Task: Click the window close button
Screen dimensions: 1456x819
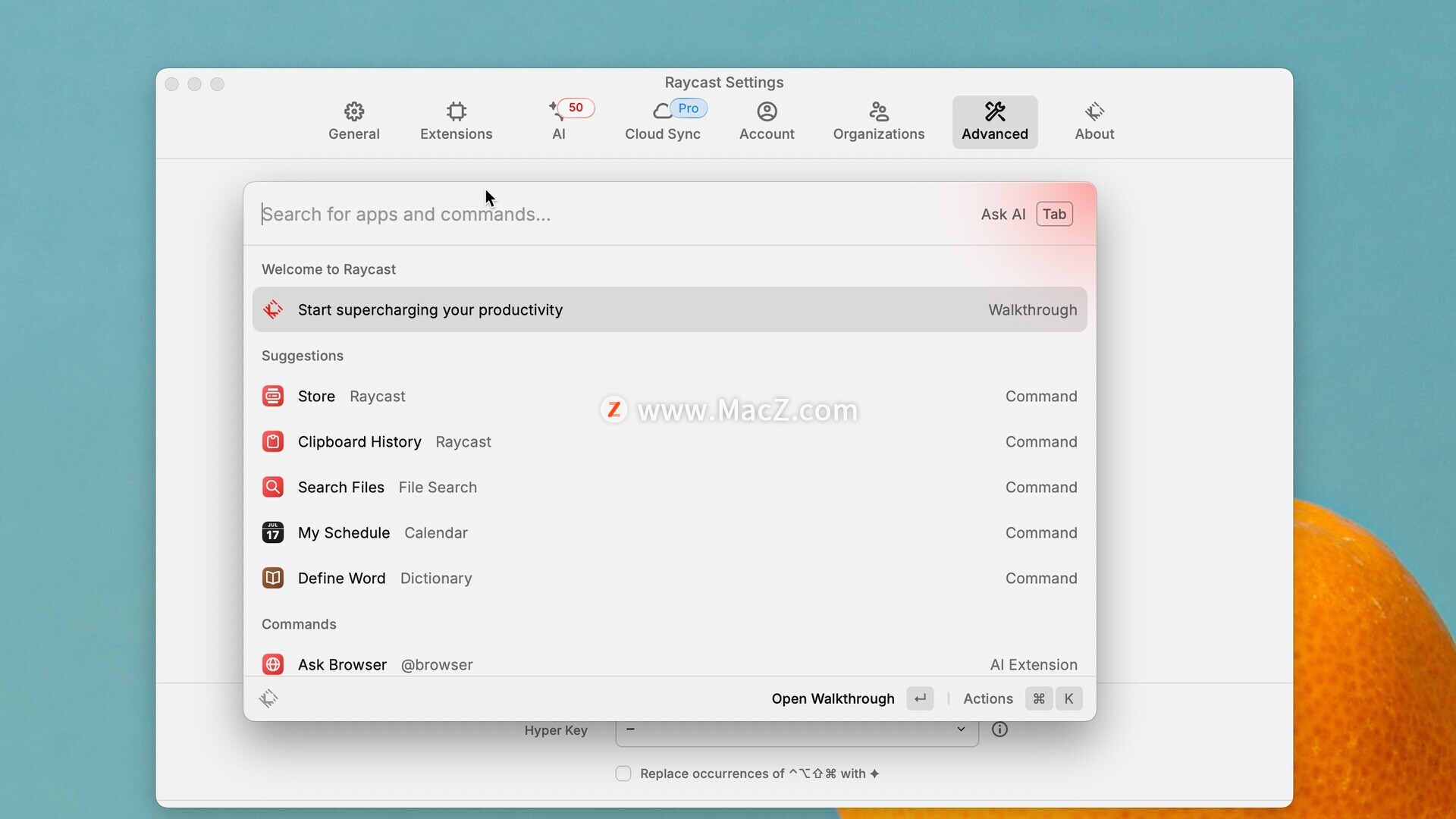Action: pyautogui.click(x=172, y=84)
